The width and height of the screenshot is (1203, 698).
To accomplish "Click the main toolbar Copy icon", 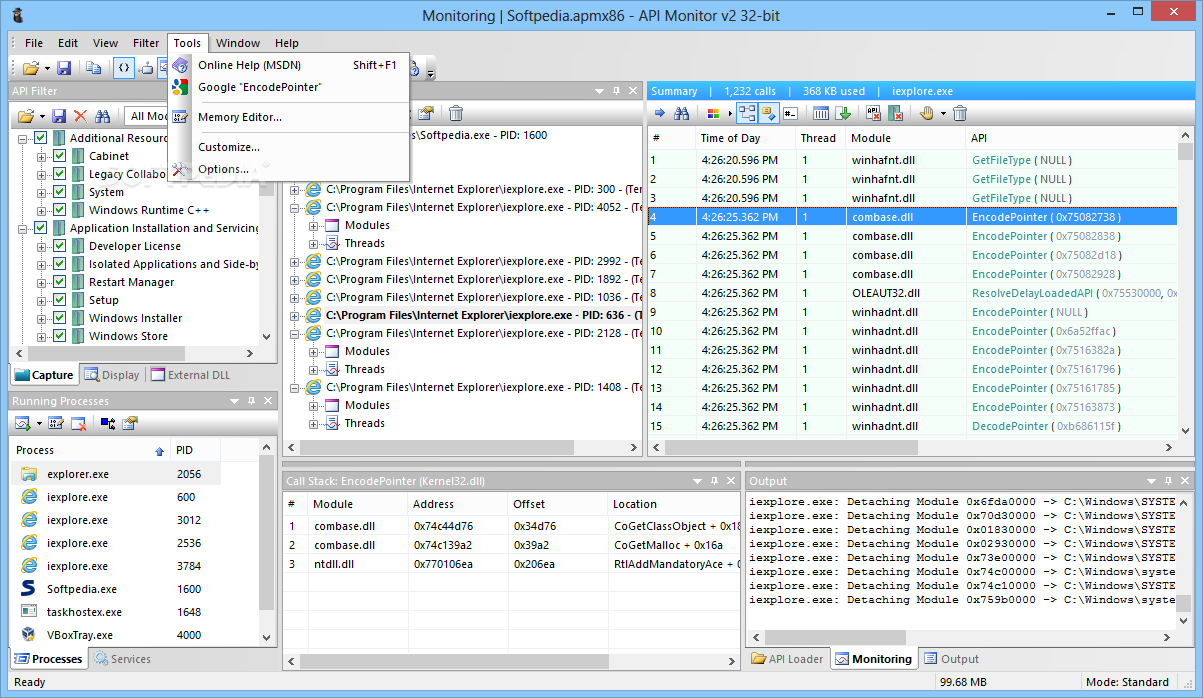I will [93, 68].
